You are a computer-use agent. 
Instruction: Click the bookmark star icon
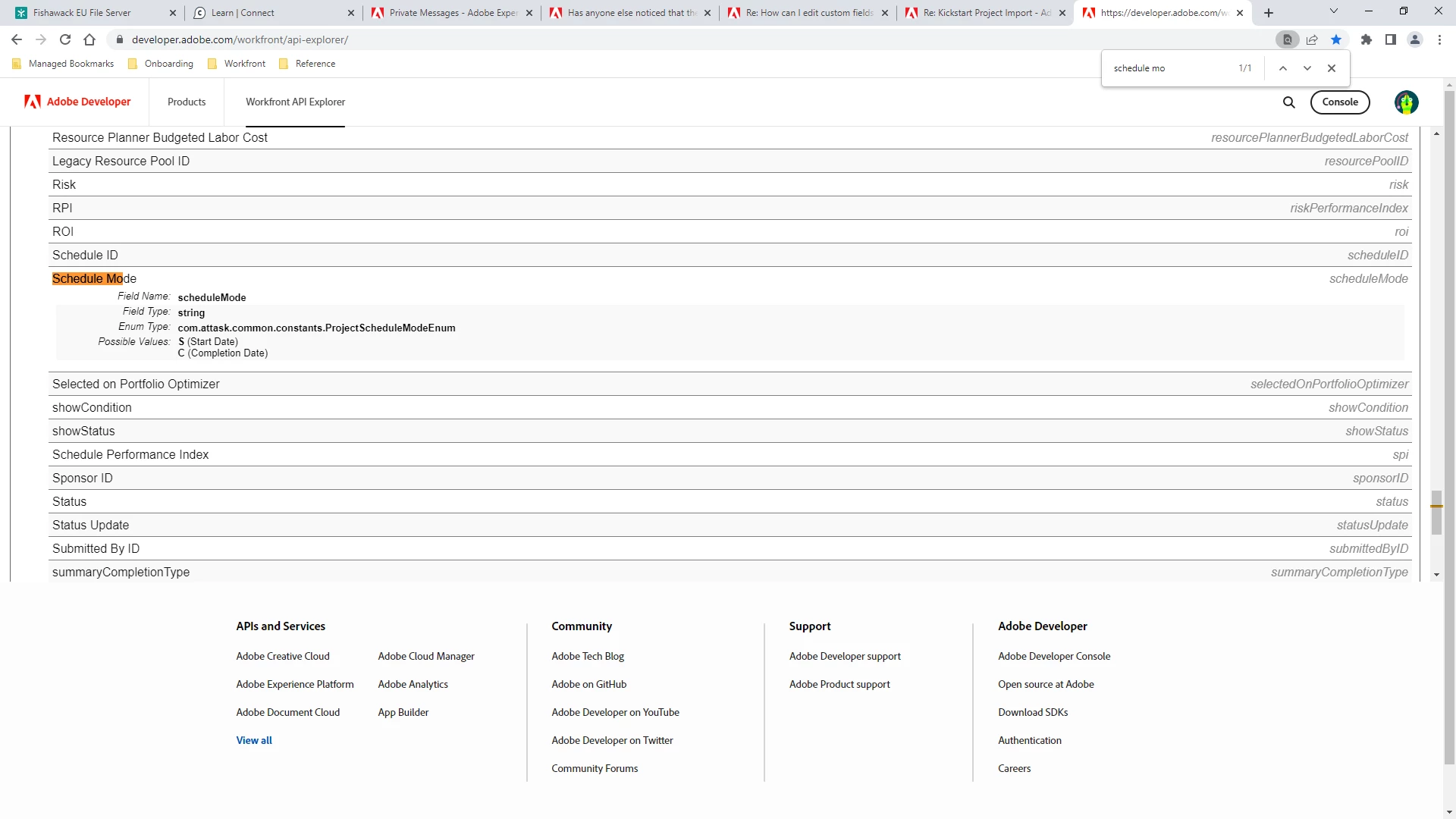(x=1336, y=39)
